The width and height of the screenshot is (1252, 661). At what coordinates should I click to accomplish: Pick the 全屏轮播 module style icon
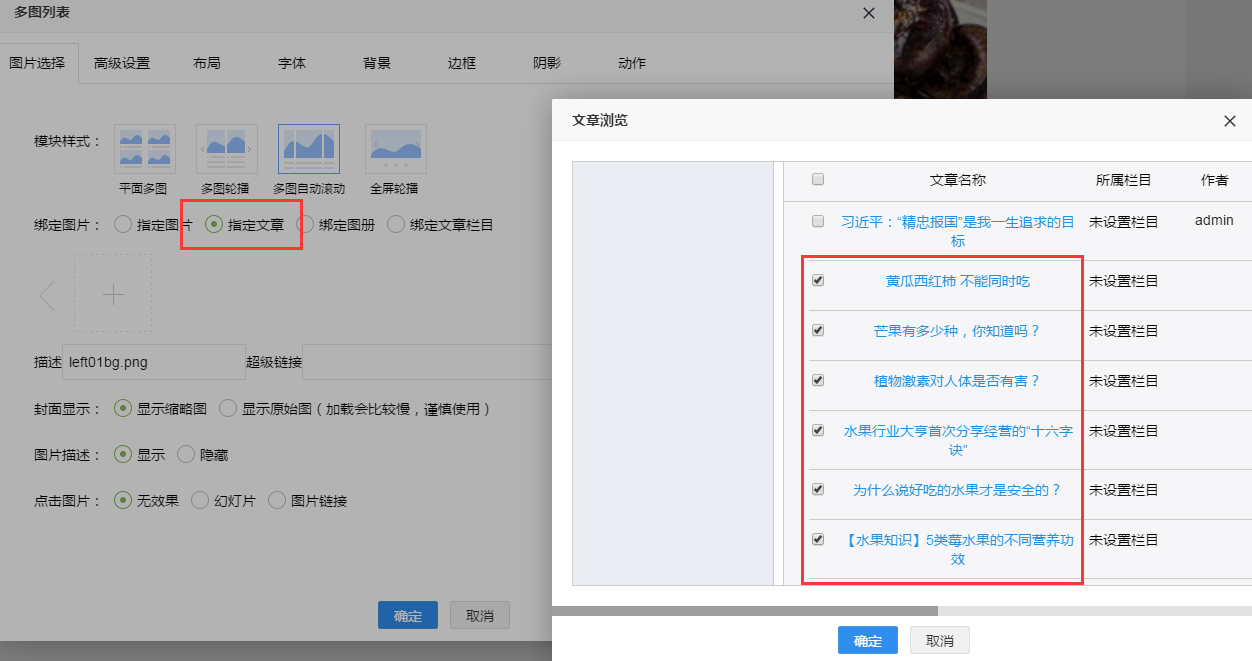395,150
